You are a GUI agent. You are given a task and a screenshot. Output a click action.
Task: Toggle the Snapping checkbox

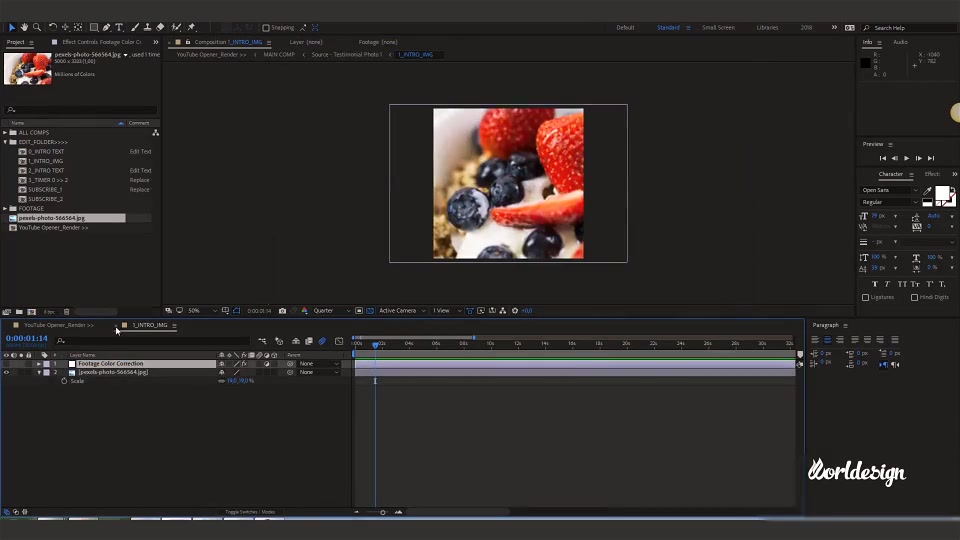click(266, 28)
